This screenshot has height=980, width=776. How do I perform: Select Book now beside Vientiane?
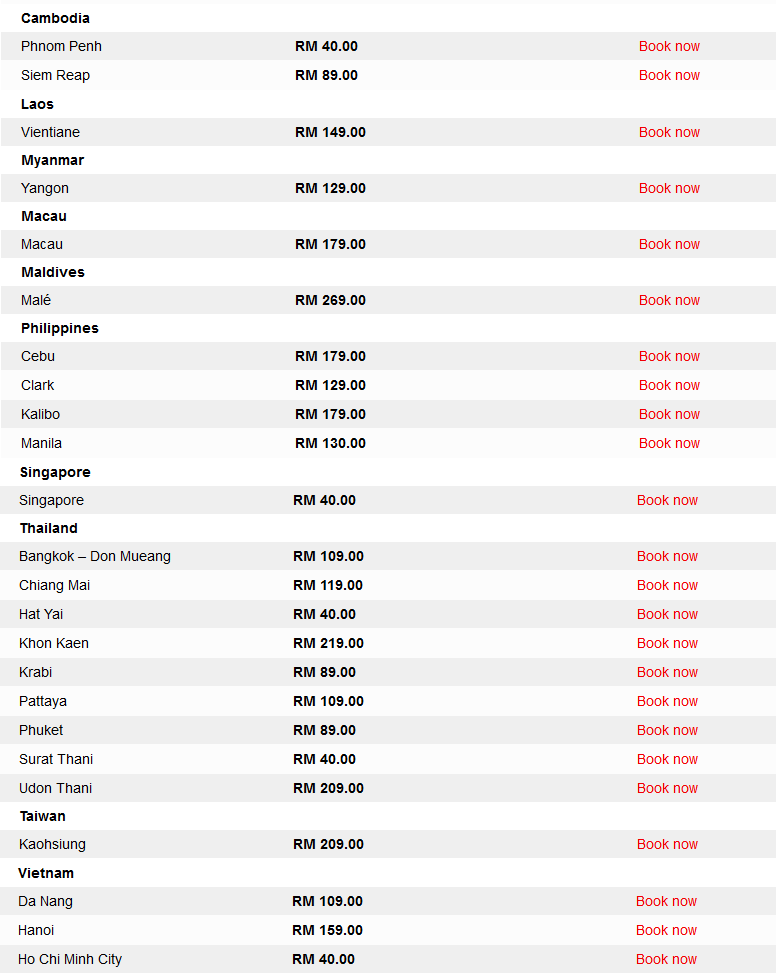coord(669,132)
